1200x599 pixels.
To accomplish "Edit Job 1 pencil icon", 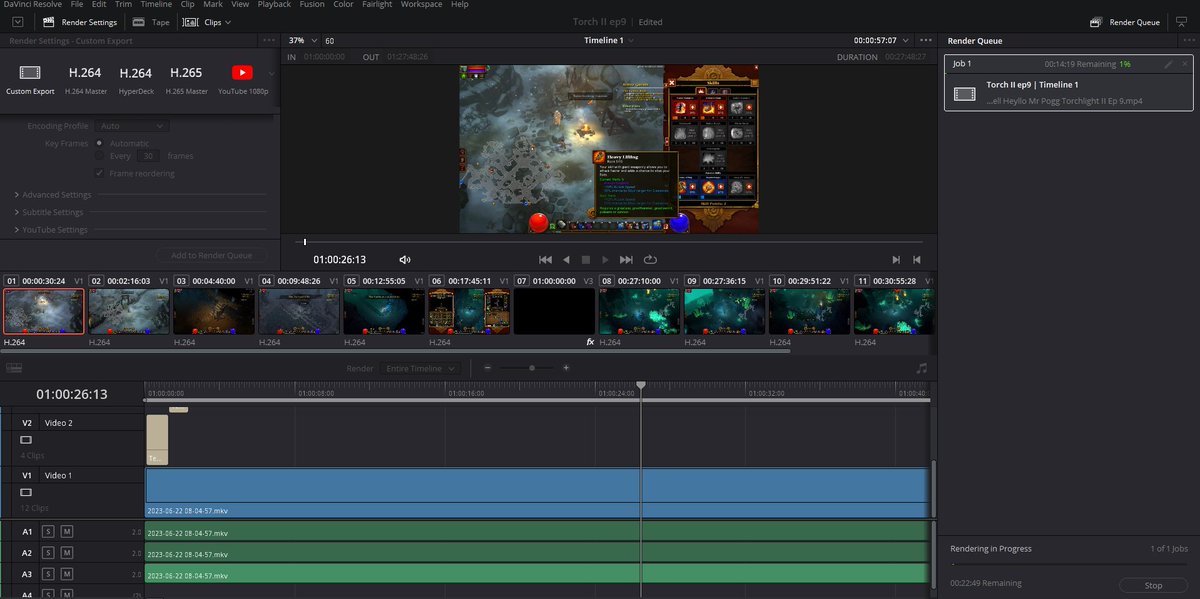I will [1168, 64].
